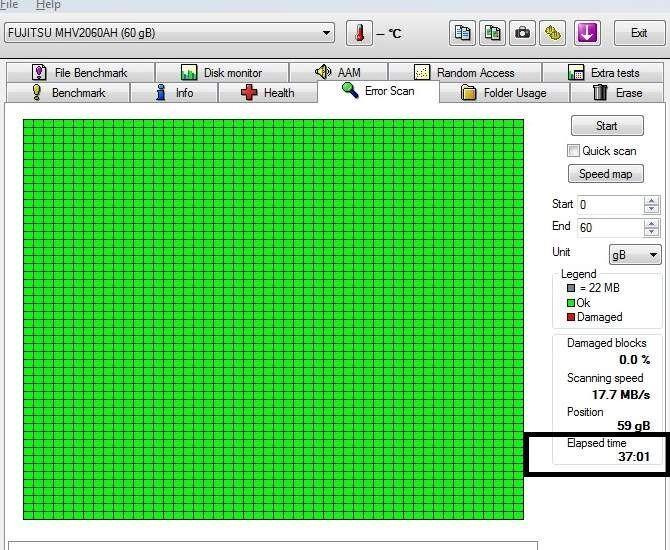Click the purple download arrow icon
The width and height of the screenshot is (670, 550).
587,33
